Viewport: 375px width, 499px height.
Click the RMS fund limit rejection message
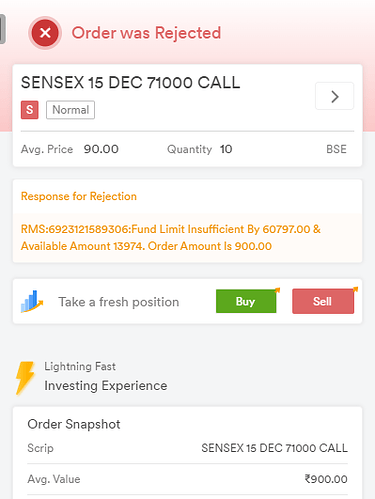pos(171,238)
